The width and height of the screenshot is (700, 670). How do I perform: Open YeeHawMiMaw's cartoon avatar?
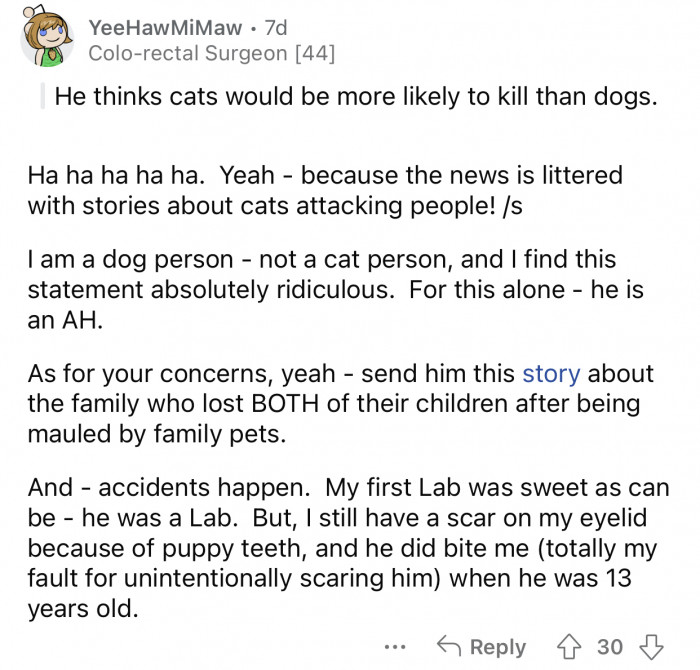[x=43, y=36]
